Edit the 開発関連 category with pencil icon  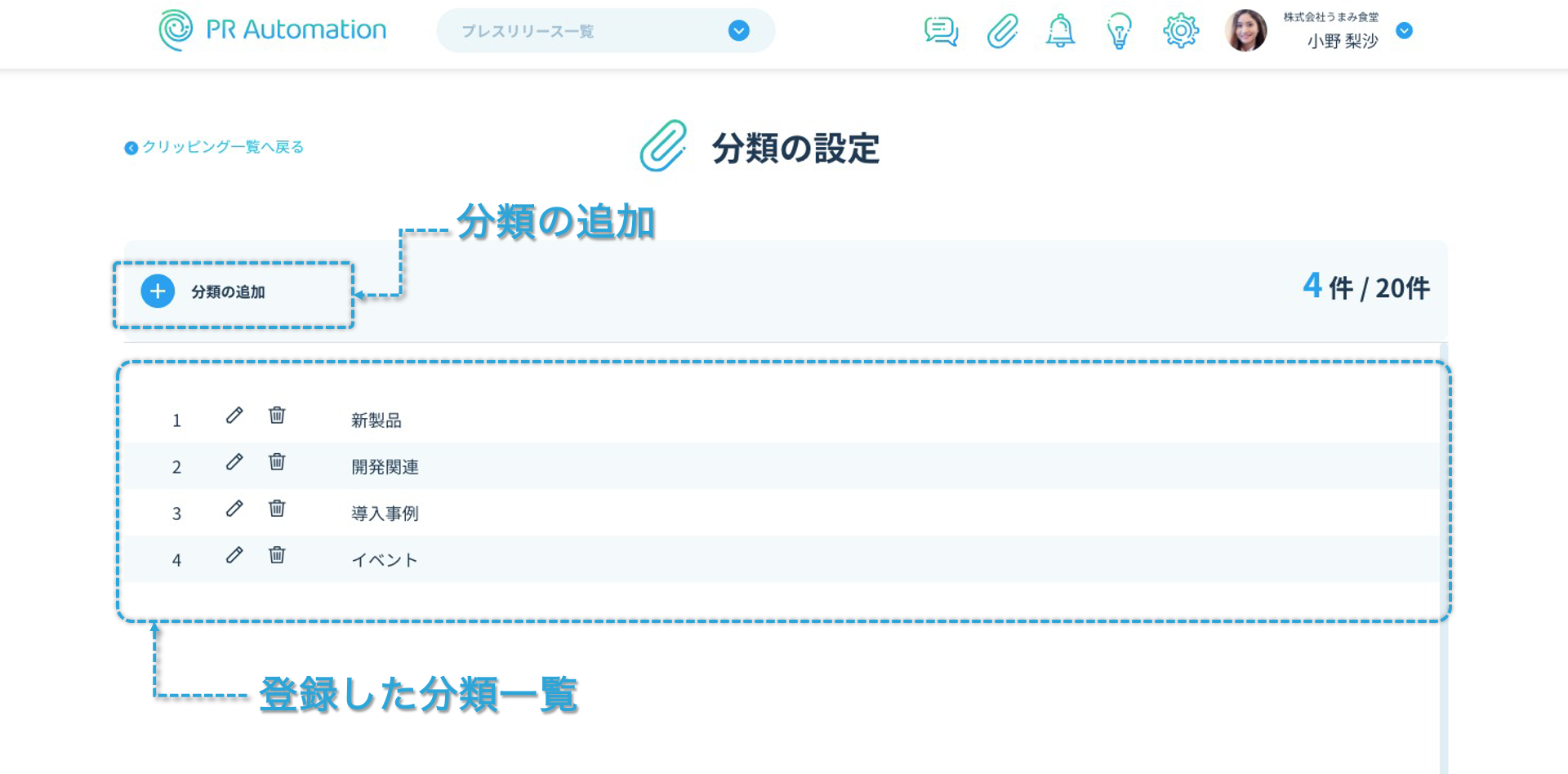coord(234,462)
